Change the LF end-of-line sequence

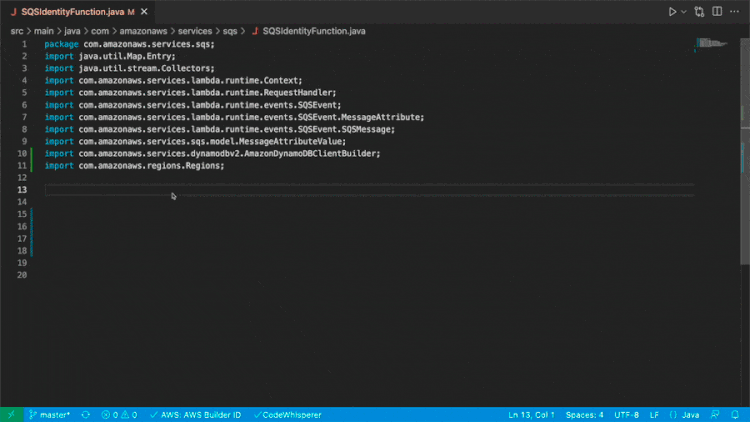(654, 415)
